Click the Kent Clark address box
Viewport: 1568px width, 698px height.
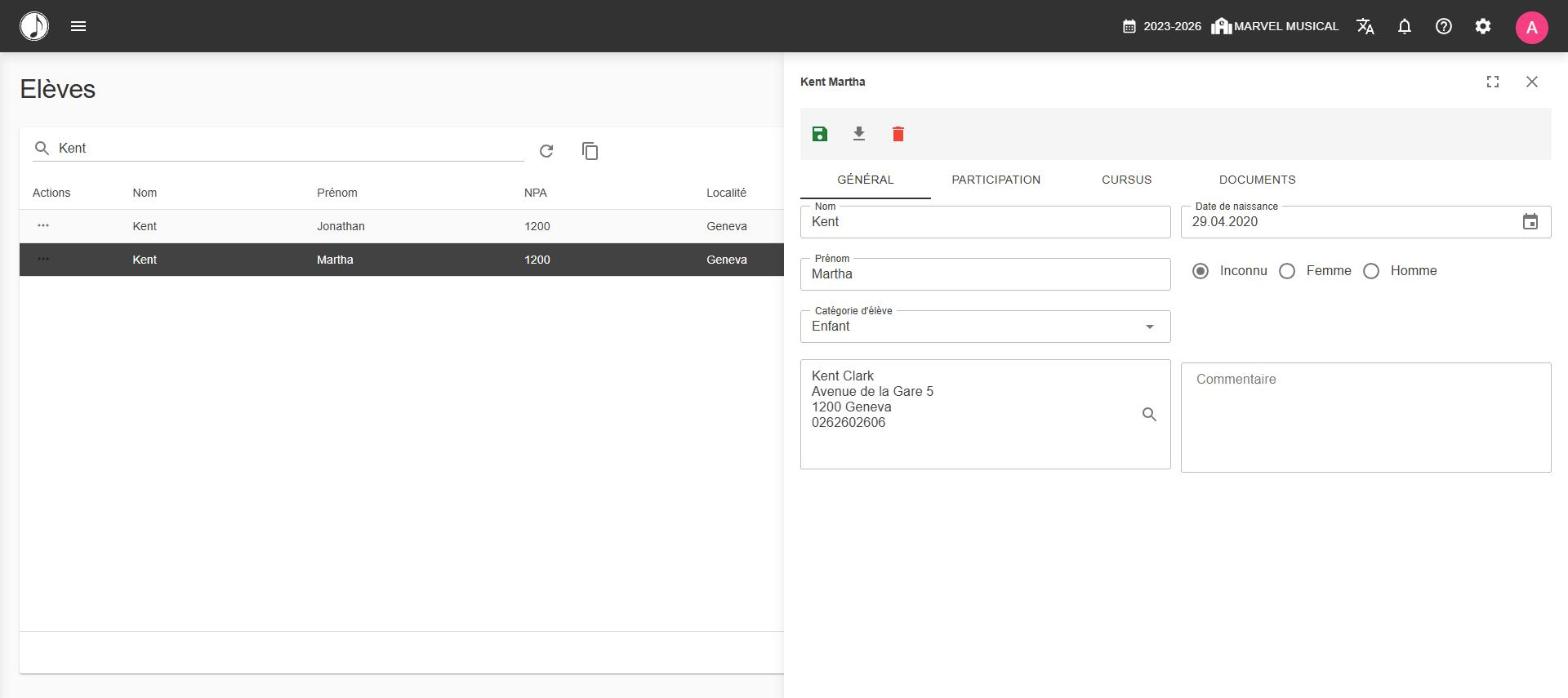point(985,414)
